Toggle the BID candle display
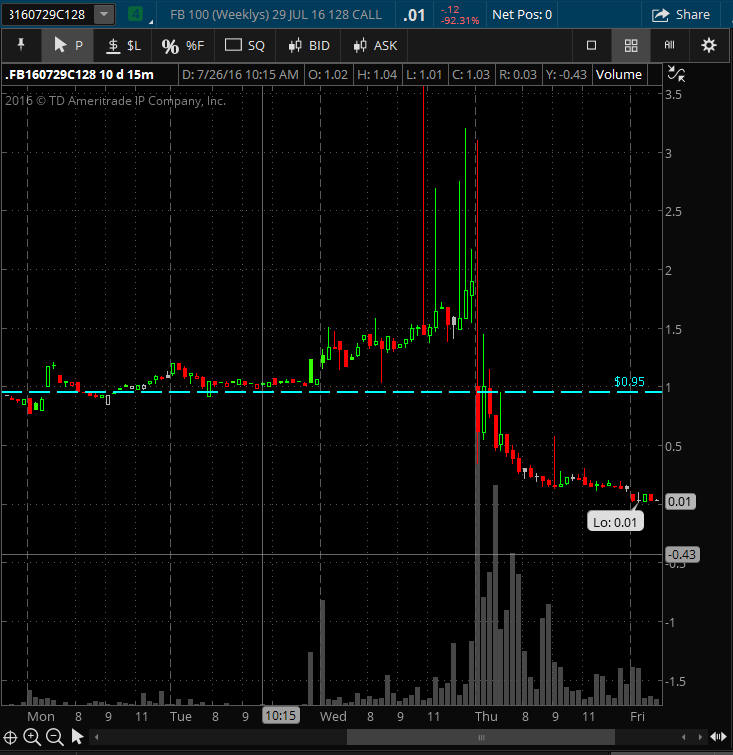This screenshot has width=733, height=755. (x=308, y=46)
